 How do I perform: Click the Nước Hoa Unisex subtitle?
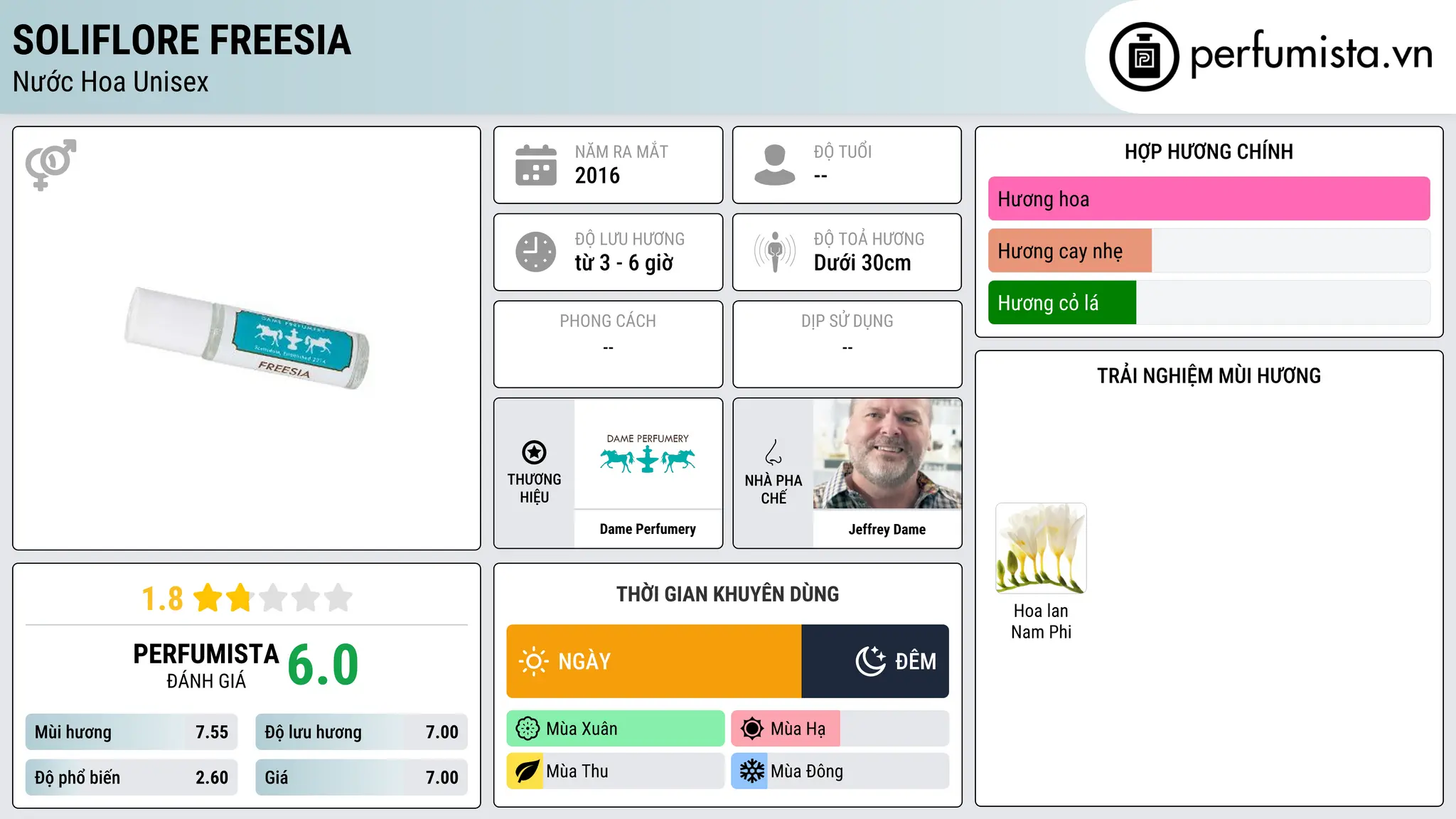click(x=111, y=82)
